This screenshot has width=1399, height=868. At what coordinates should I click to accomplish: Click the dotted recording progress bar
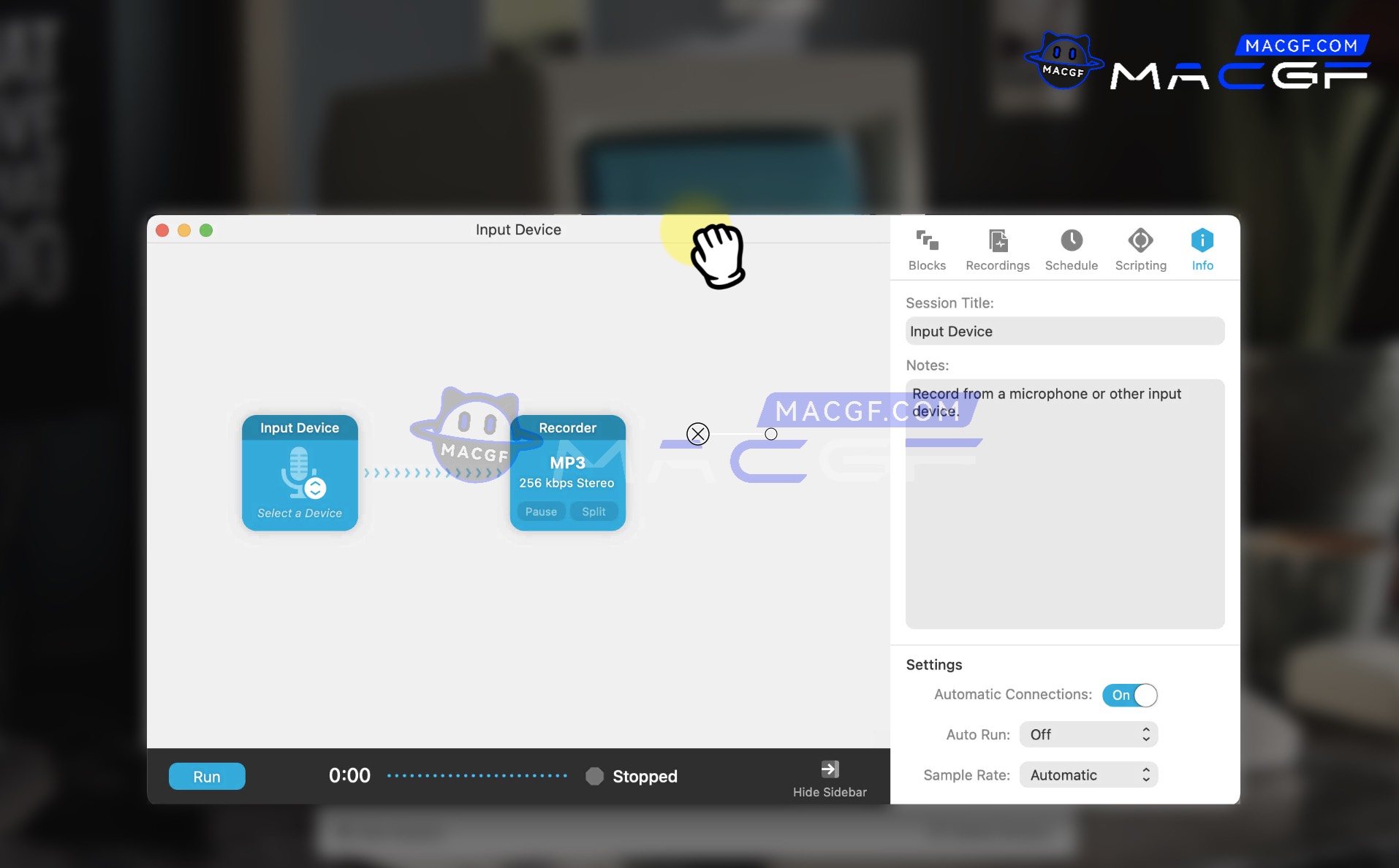pos(477,776)
